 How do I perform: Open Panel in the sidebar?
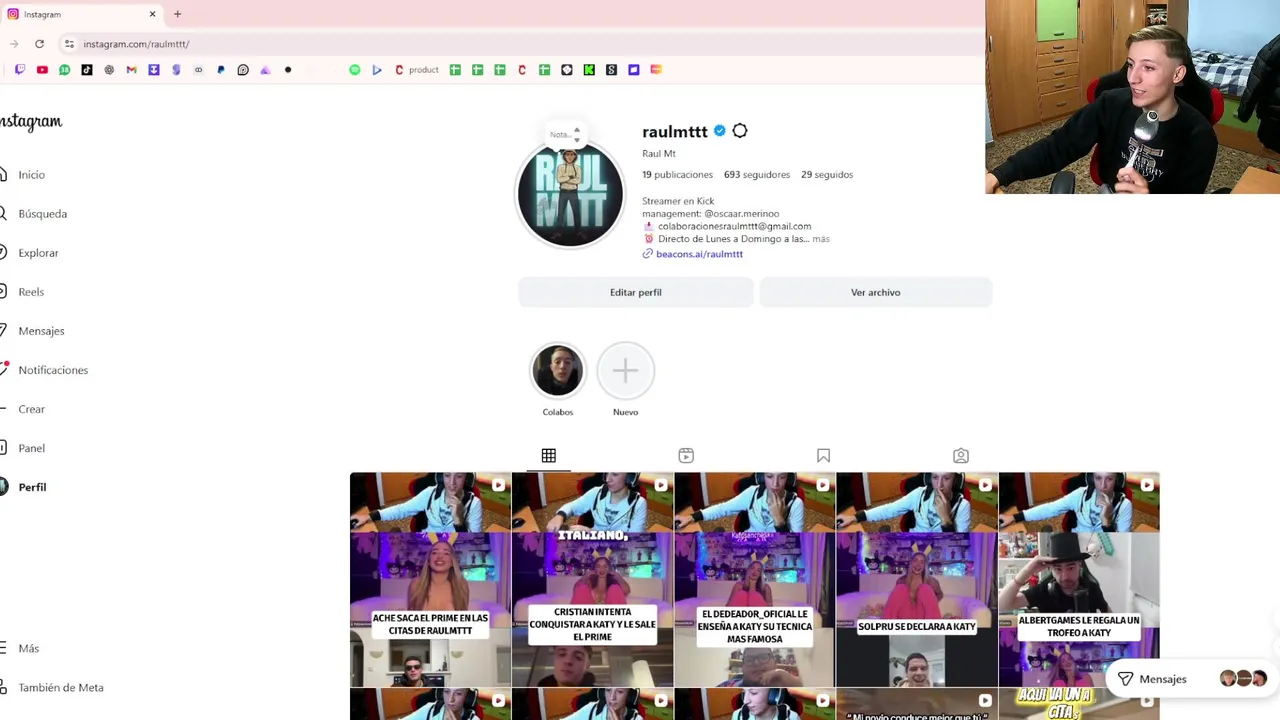[x=31, y=448]
